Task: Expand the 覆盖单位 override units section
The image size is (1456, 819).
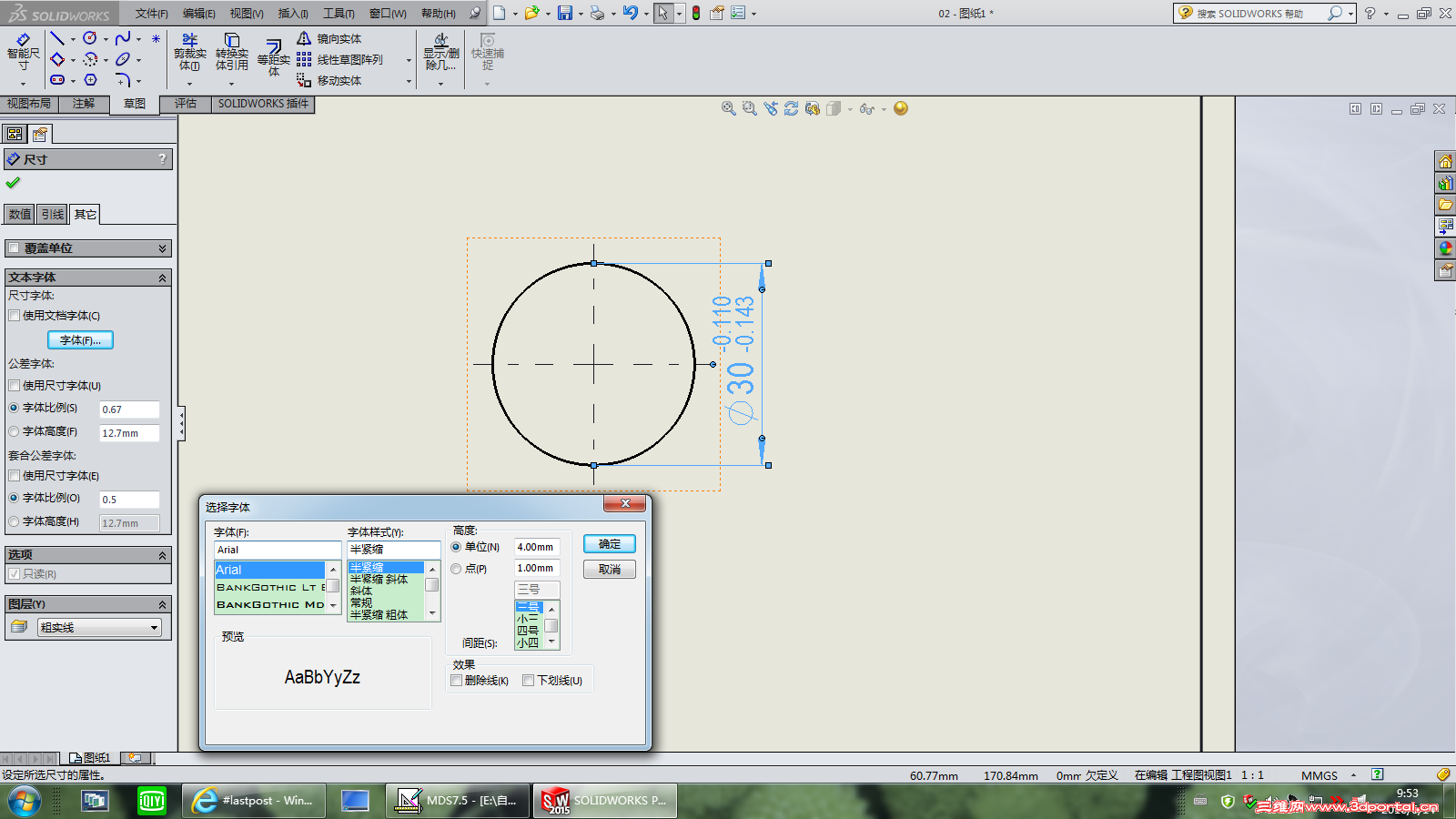Action: coord(162,248)
